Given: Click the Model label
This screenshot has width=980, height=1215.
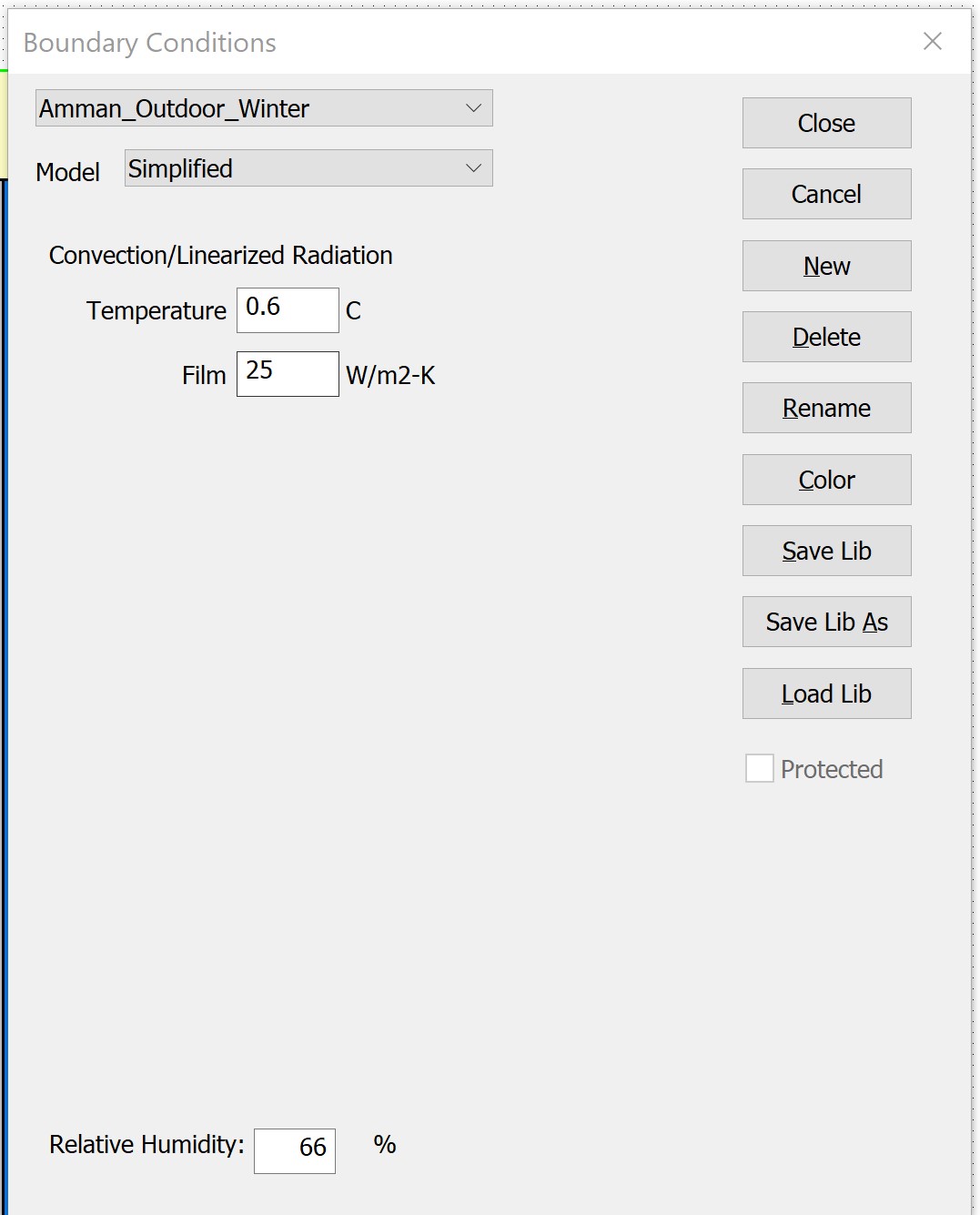Looking at the screenshot, I should click(67, 172).
